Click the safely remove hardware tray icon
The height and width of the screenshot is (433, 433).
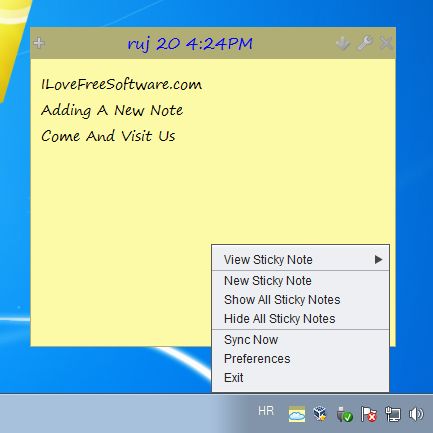(x=345, y=414)
